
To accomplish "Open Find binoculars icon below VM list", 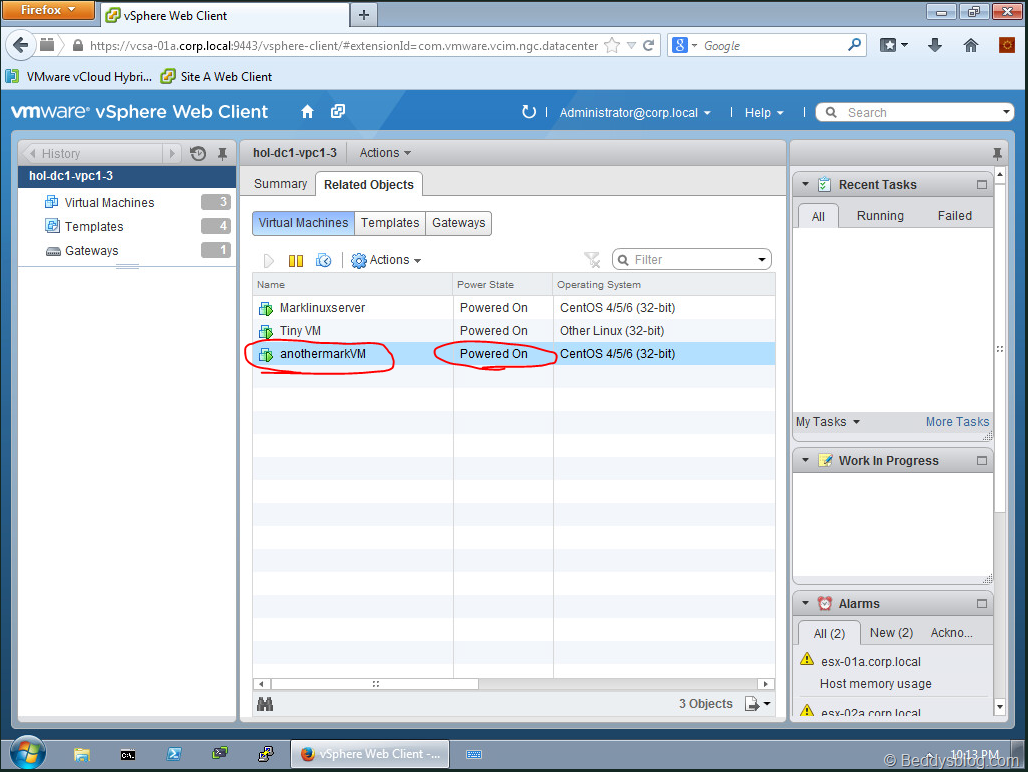I will pos(266,704).
